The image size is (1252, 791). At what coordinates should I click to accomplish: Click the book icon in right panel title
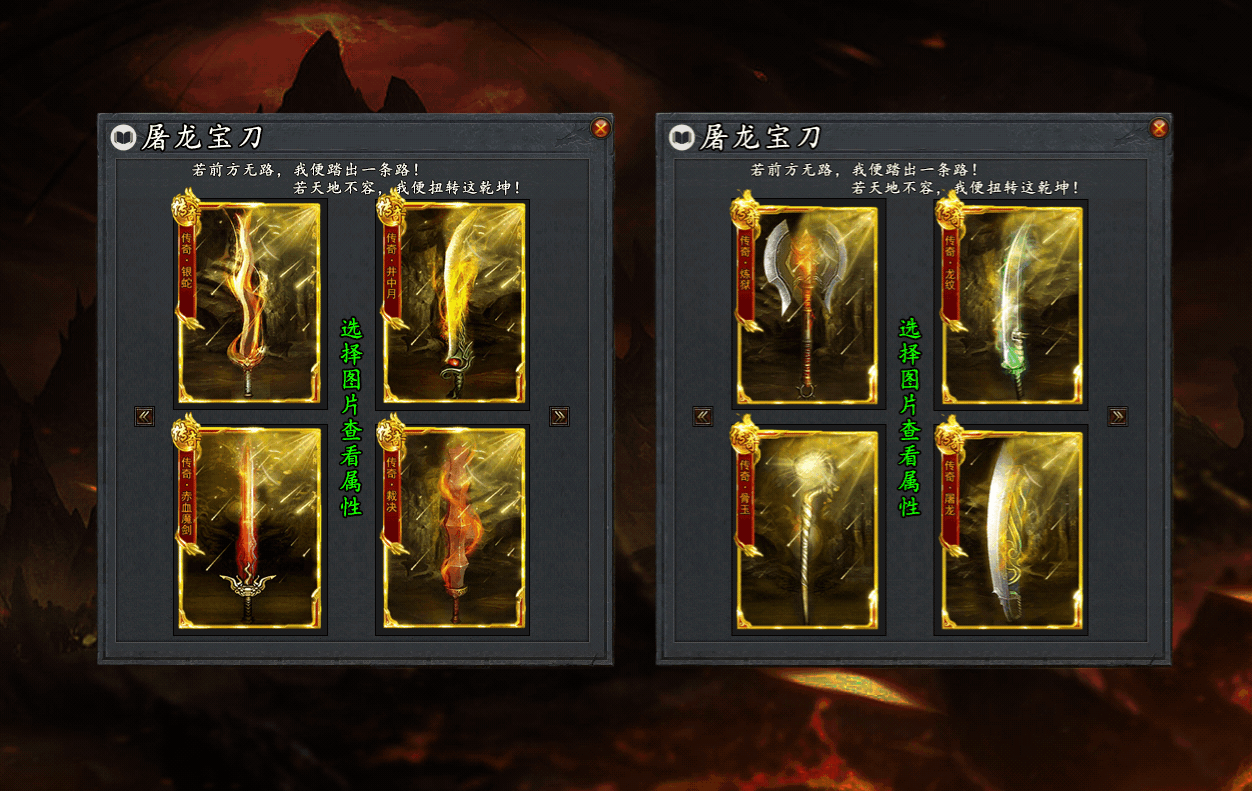click(682, 137)
